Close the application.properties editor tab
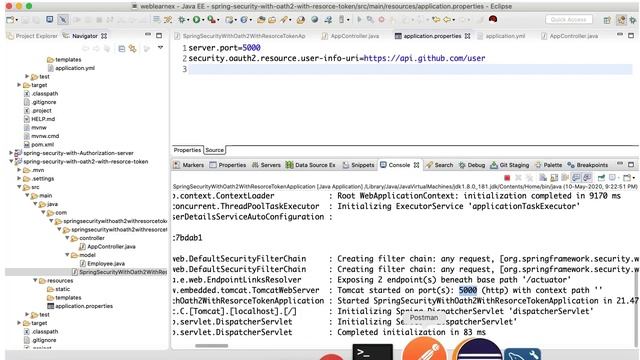This screenshot has width=640, height=360. pos(467,36)
